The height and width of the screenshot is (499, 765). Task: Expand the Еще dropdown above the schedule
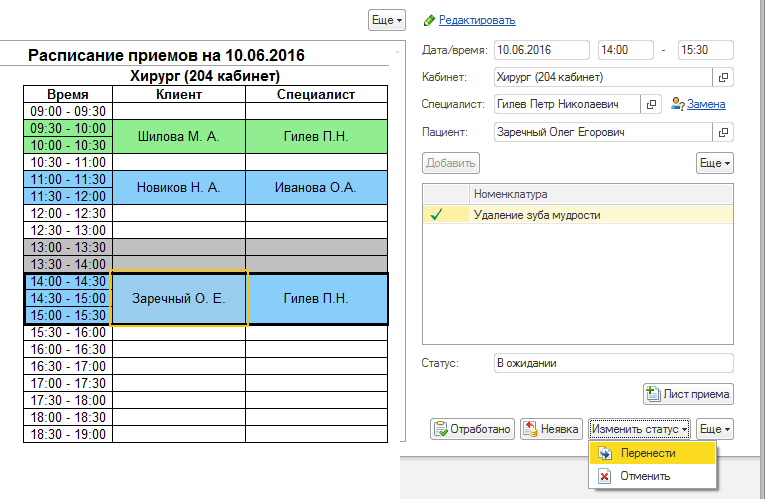tap(387, 20)
